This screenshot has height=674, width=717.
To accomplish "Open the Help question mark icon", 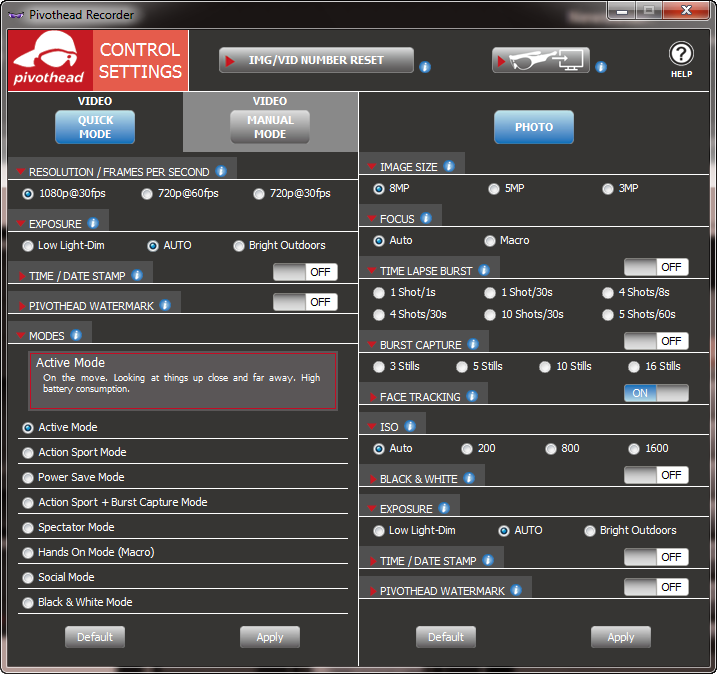I will click(x=681, y=54).
